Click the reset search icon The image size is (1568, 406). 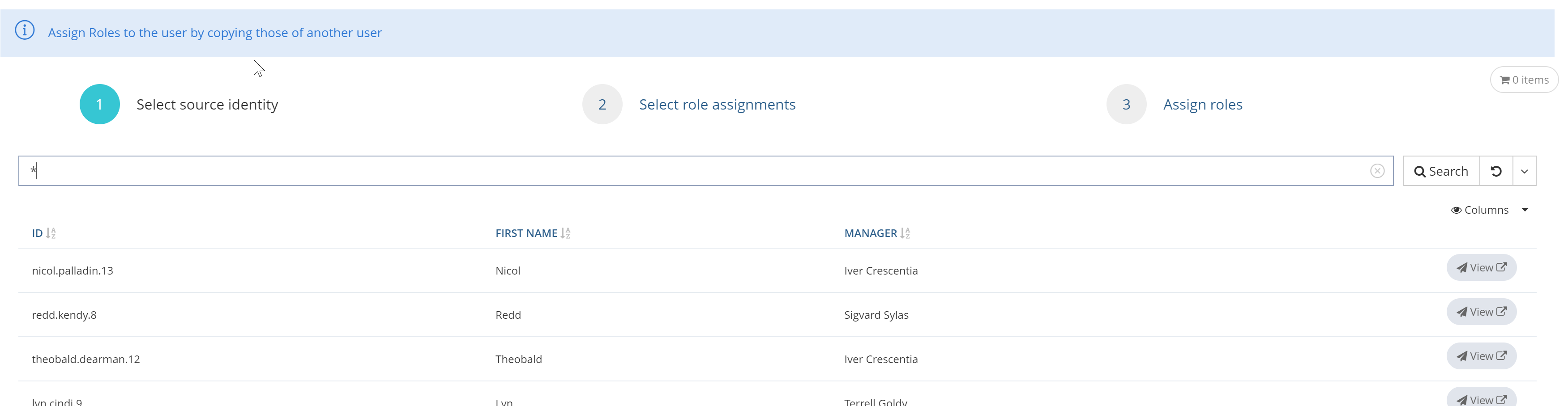tap(1495, 171)
